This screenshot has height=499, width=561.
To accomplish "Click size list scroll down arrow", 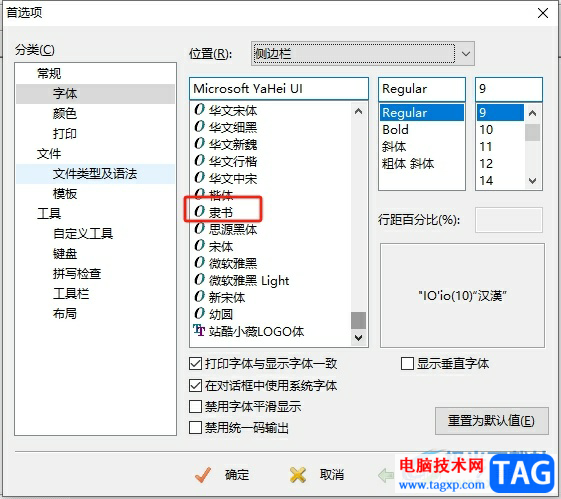I will 532,181.
